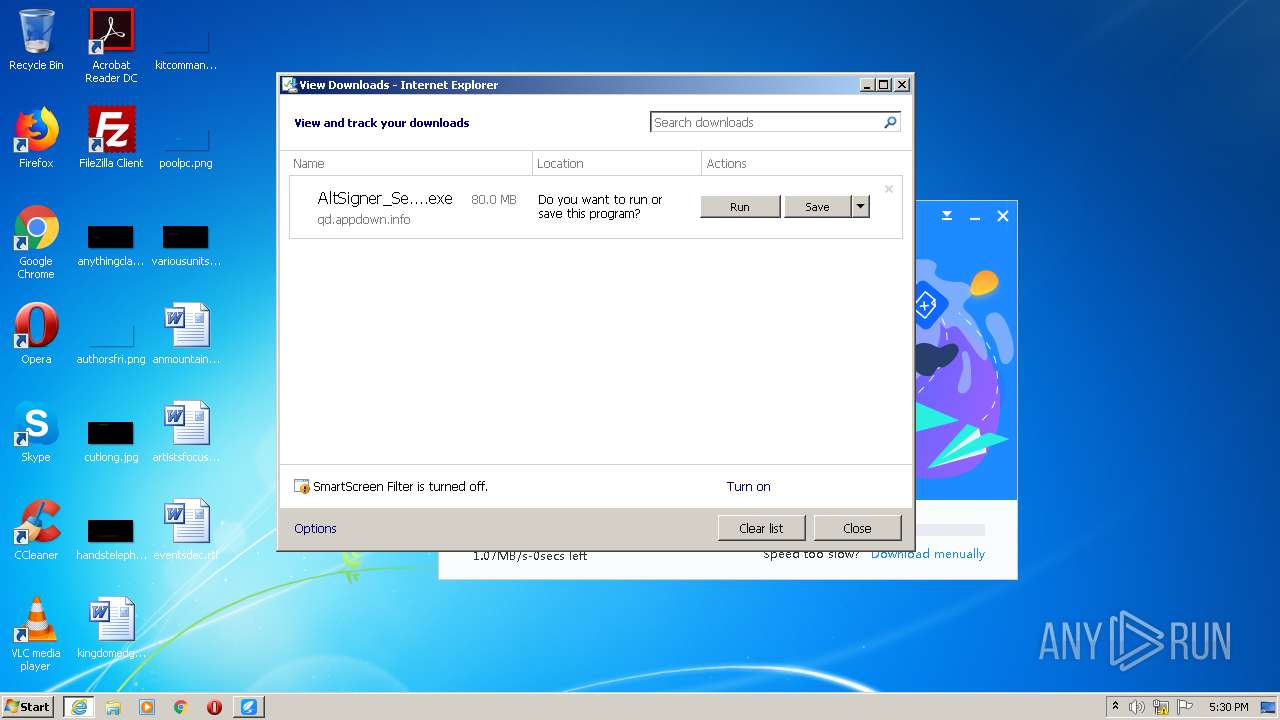The width and height of the screenshot is (1280, 720).
Task: Click Opera icon in taskbar
Action: pyautogui.click(x=214, y=707)
